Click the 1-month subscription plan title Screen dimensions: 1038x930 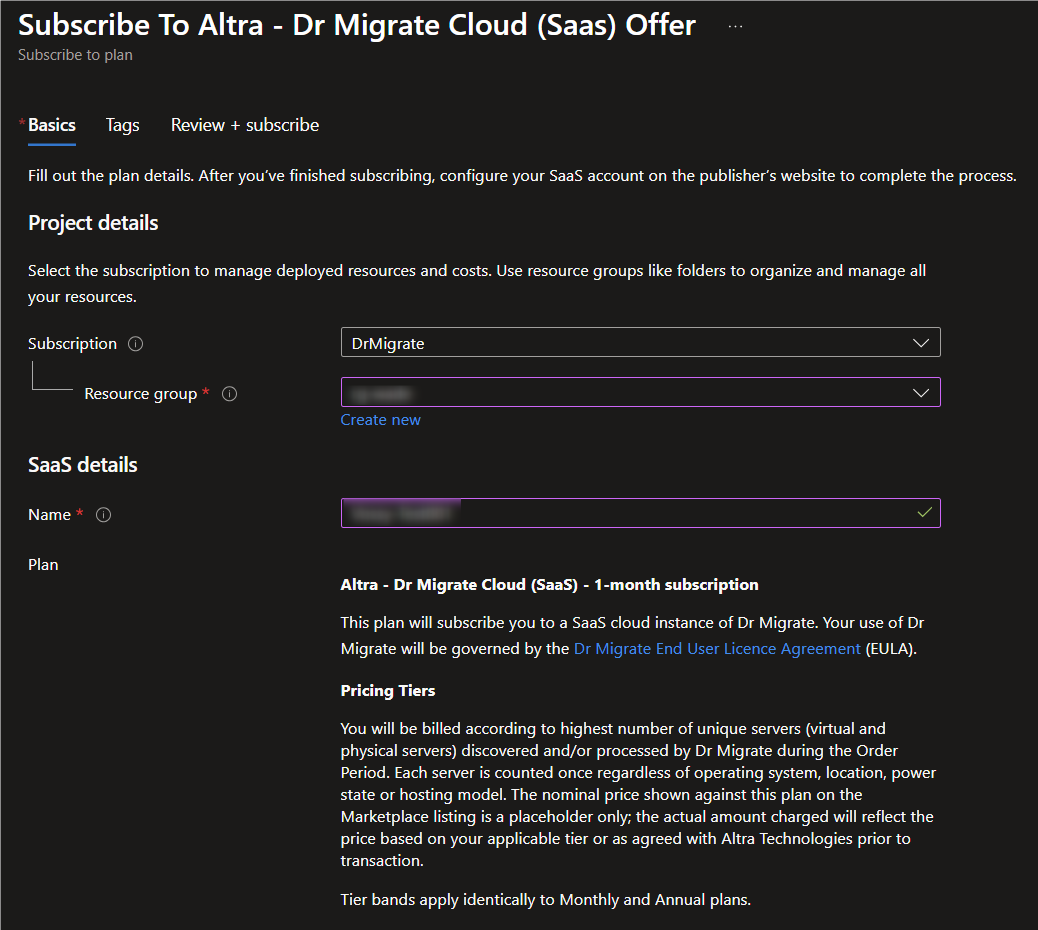[x=549, y=584]
